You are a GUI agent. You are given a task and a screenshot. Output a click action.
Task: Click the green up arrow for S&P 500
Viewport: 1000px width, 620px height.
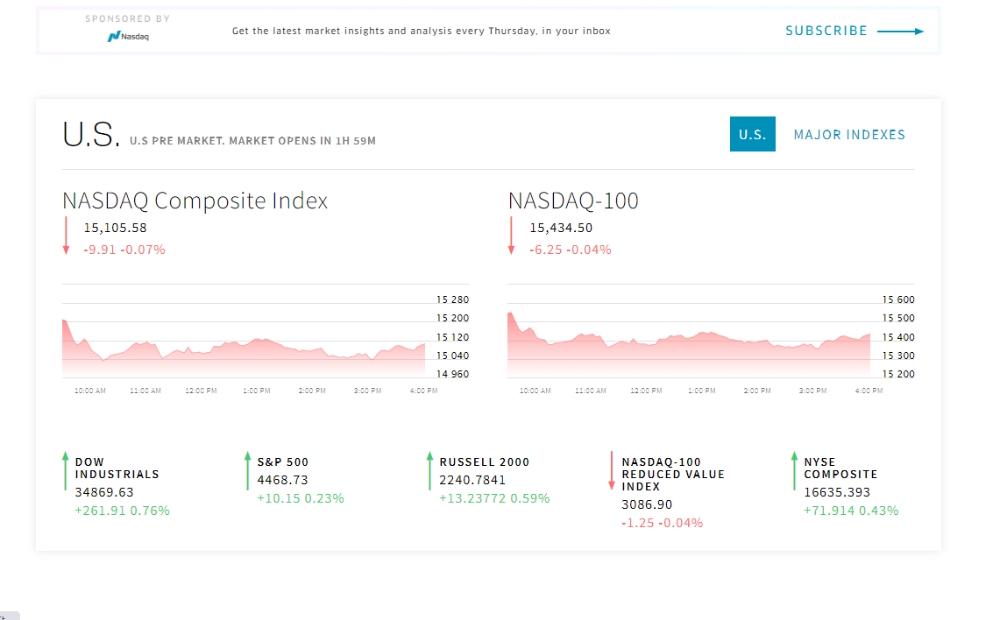tap(247, 471)
